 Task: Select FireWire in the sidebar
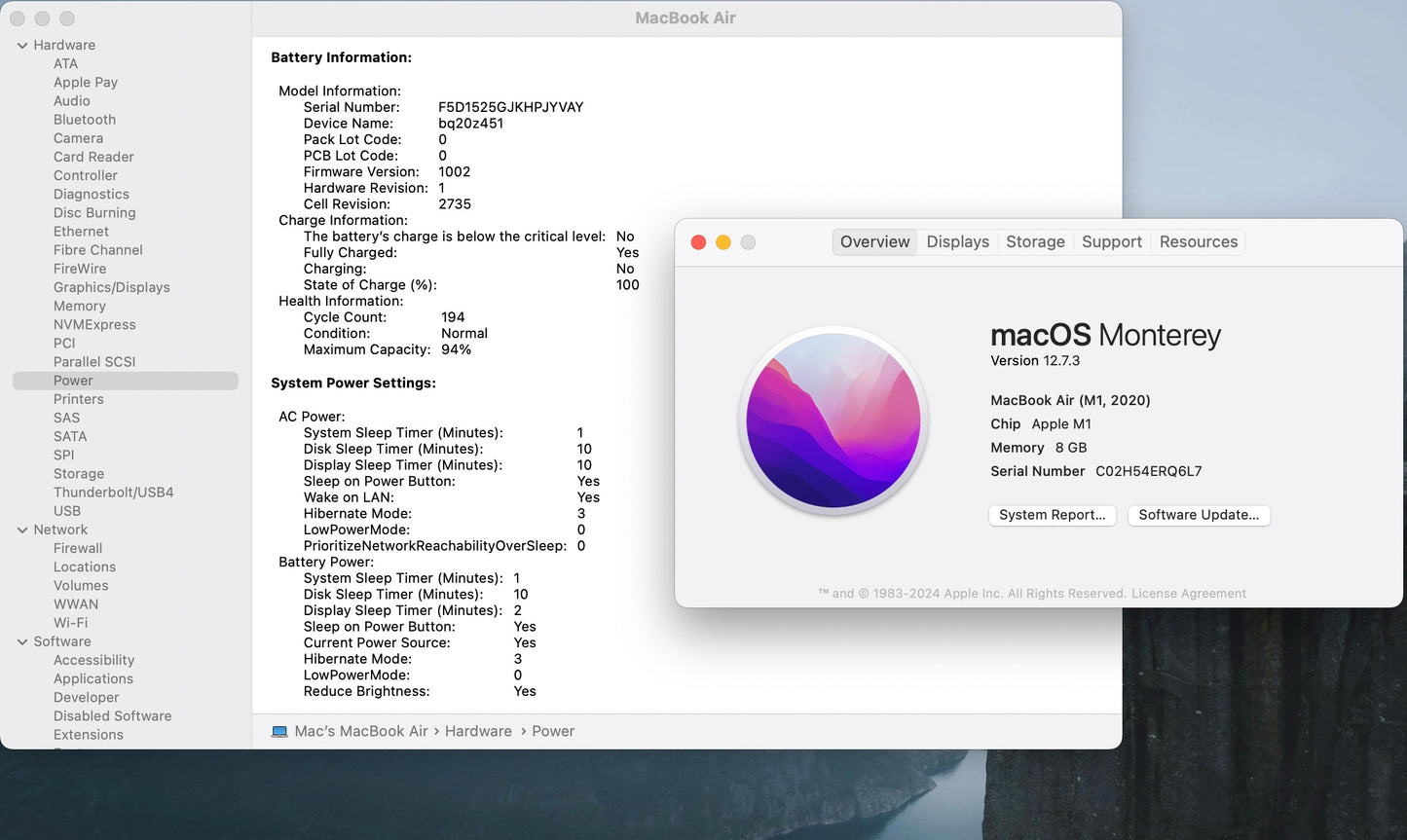click(x=80, y=269)
